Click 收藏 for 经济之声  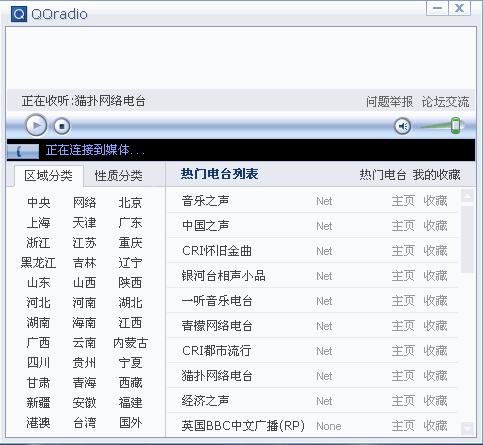click(x=435, y=401)
